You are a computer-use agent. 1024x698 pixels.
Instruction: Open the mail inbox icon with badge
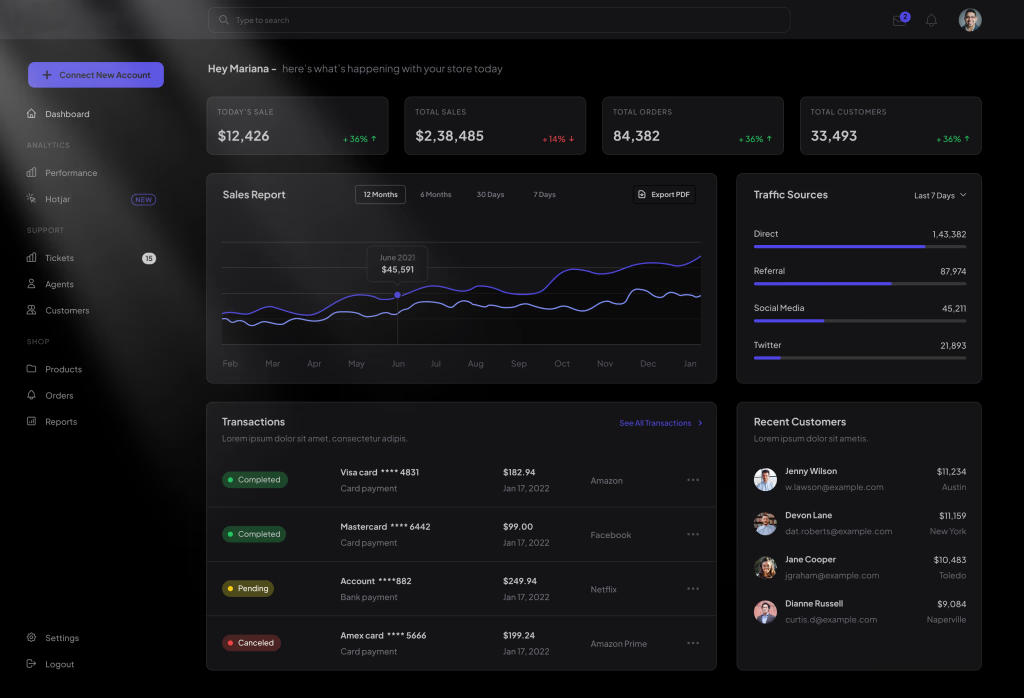[900, 20]
